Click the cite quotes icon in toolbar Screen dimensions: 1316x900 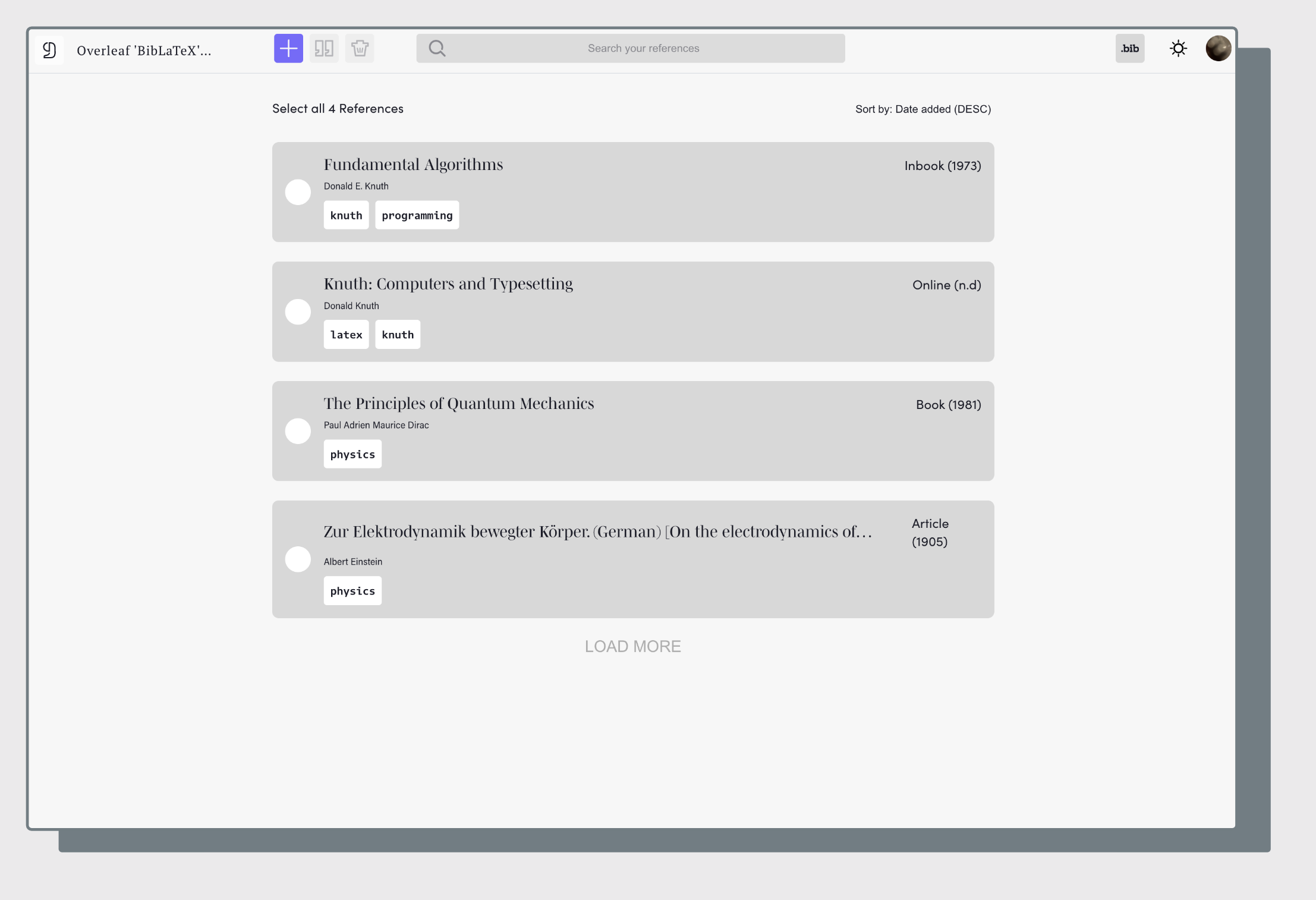pos(324,48)
